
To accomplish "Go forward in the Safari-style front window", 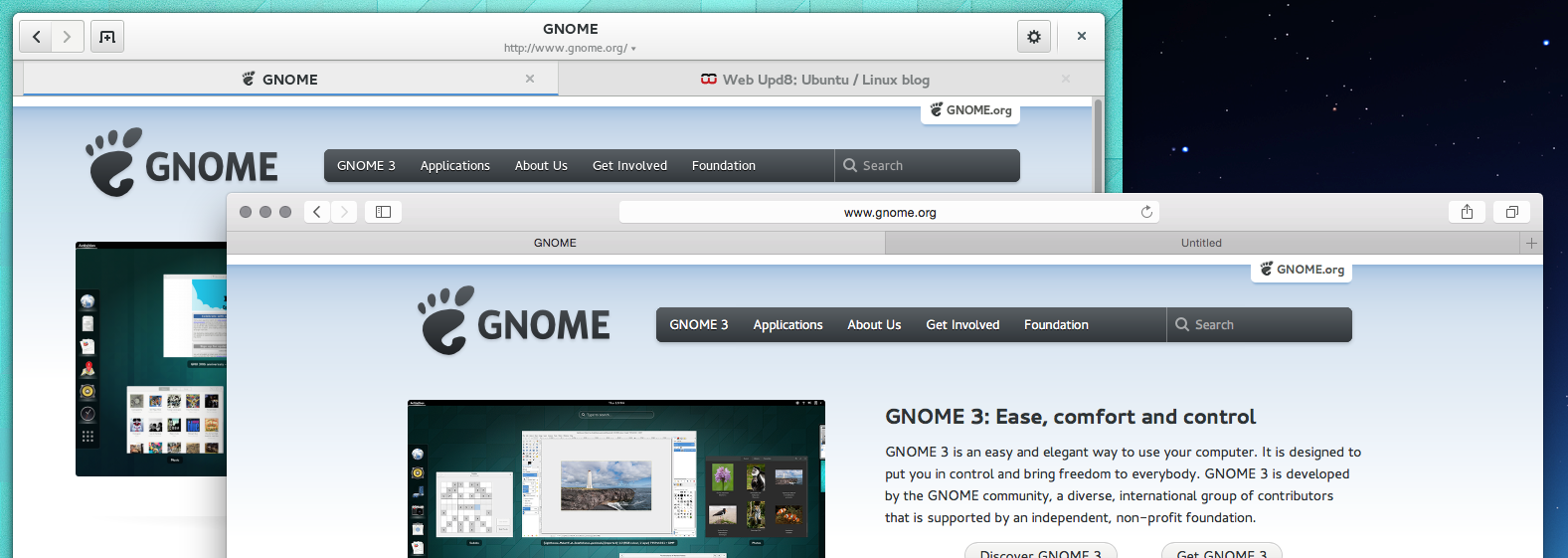I will pos(344,212).
